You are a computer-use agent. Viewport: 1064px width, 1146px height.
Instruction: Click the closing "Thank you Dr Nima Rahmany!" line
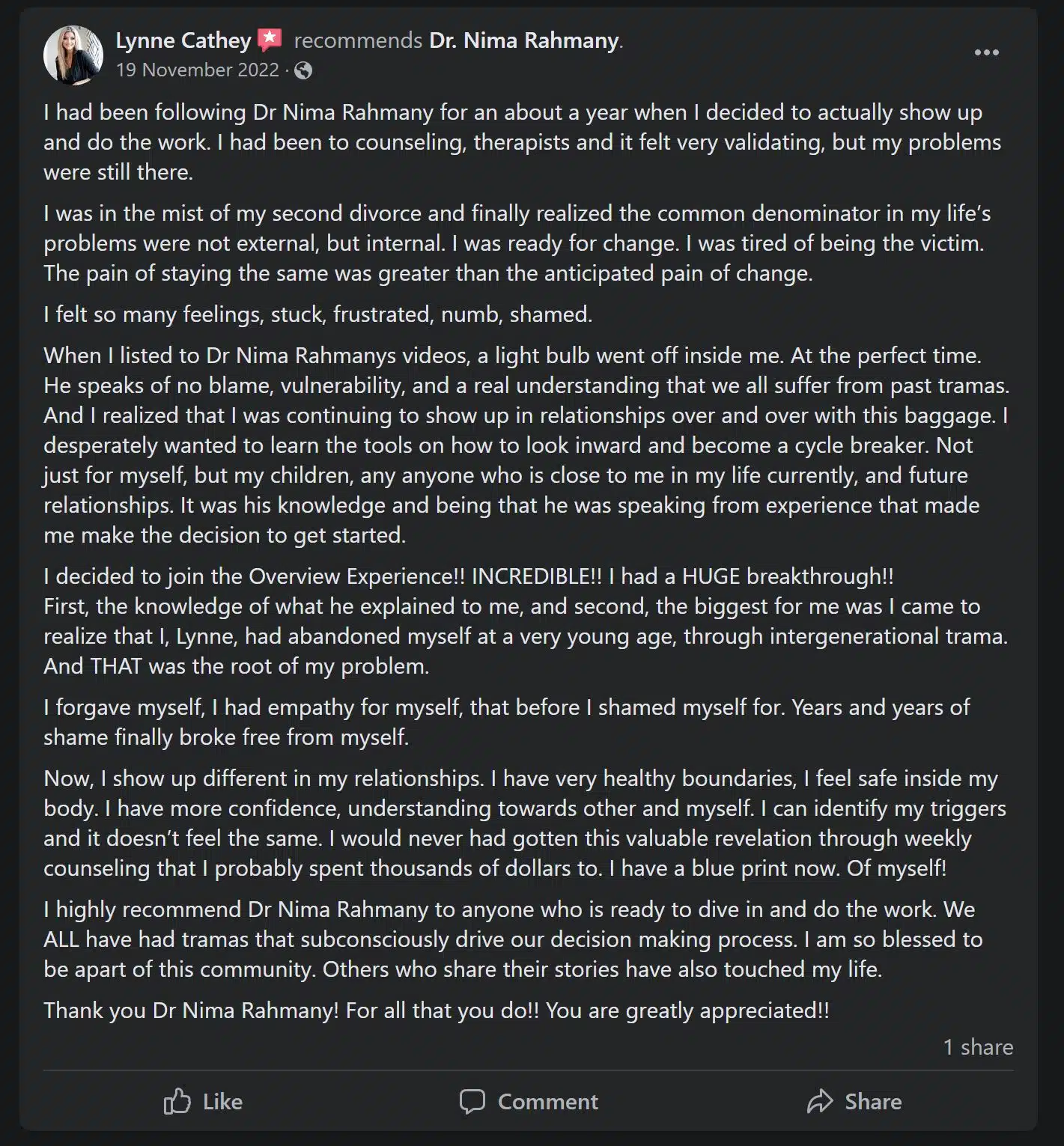[x=436, y=1011]
